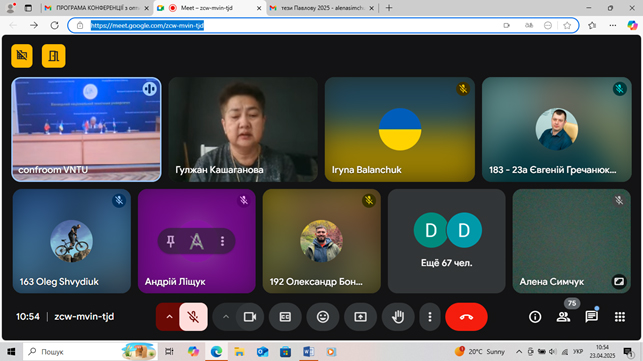Open chat with everyone

click(x=591, y=317)
